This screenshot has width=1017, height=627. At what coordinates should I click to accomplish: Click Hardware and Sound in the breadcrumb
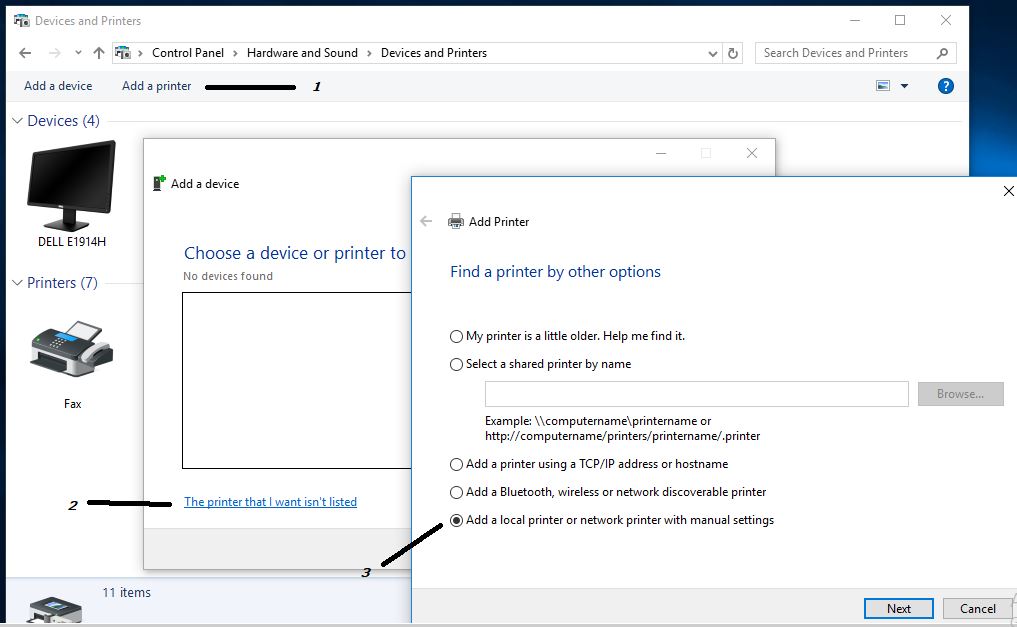(x=302, y=52)
